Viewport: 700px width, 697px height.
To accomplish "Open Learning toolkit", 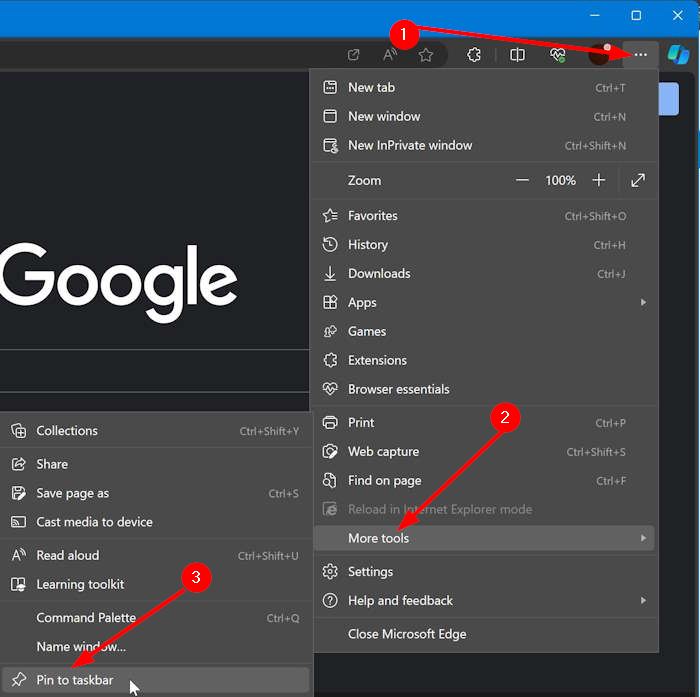I will pos(155,584).
